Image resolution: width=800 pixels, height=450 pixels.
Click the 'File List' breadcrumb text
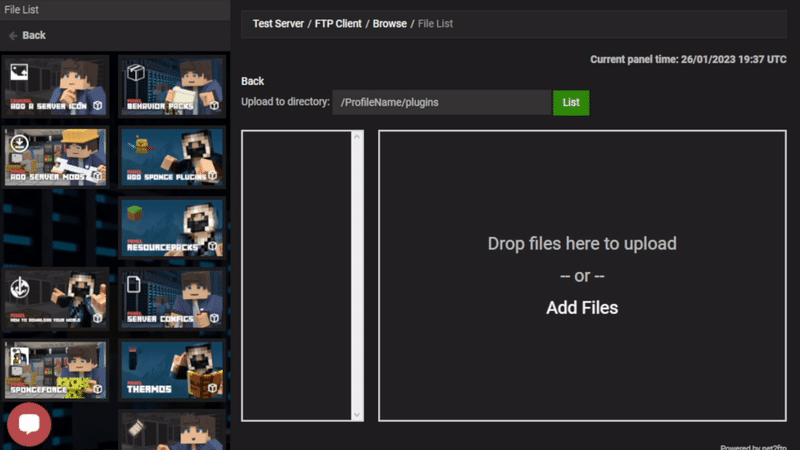pos(435,24)
